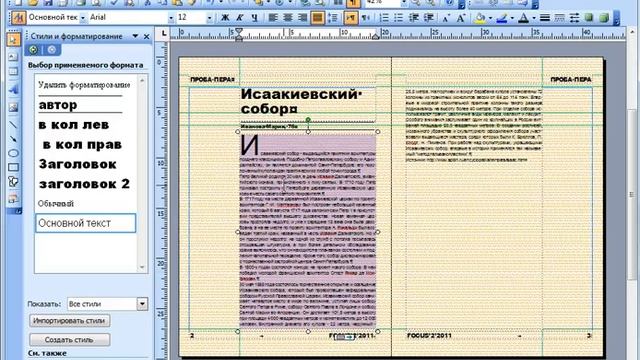The width and height of the screenshot is (640, 360).
Task: Go back in the task pane
Action: pos(33,50)
